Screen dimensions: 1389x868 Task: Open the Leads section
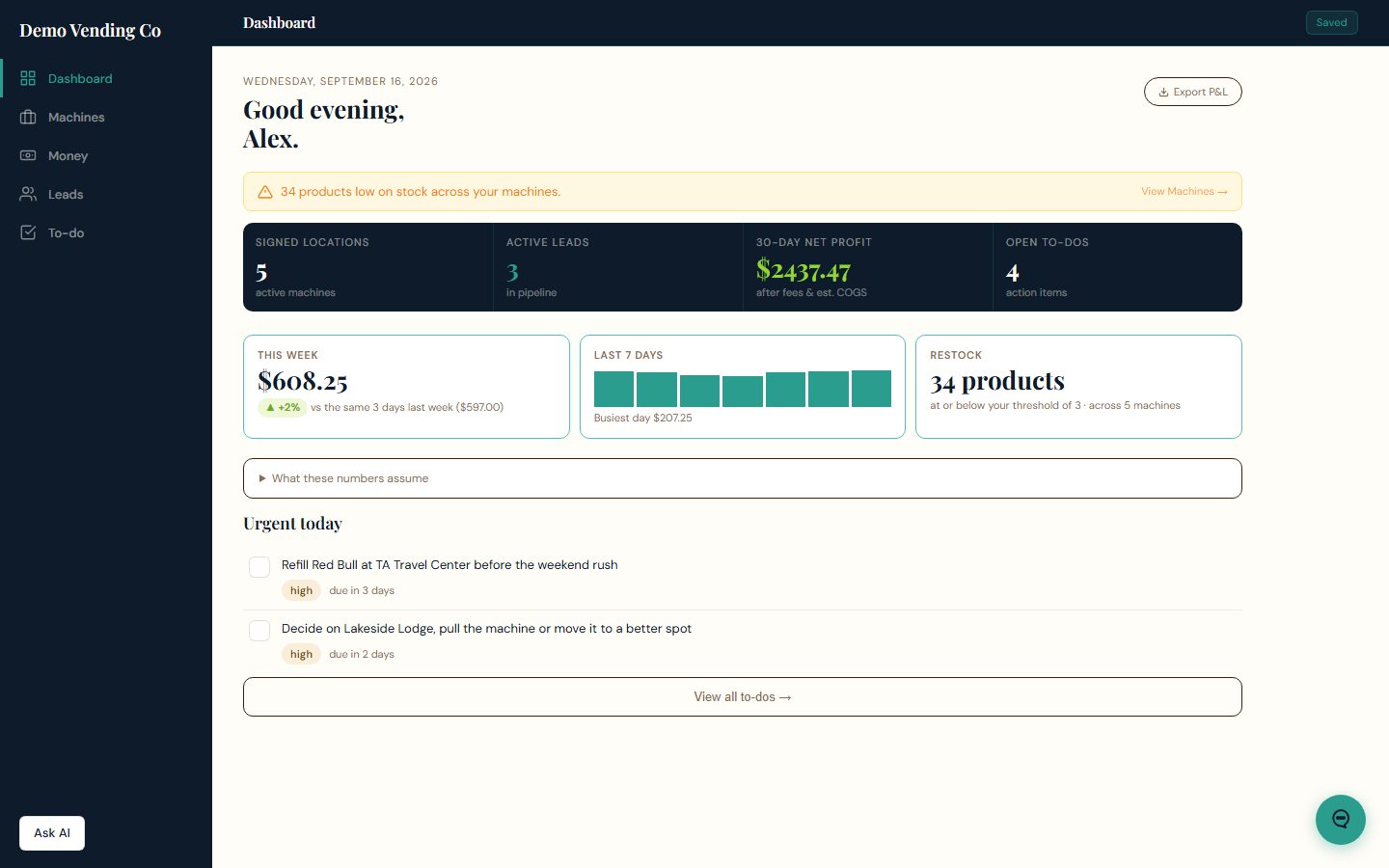tap(106, 194)
